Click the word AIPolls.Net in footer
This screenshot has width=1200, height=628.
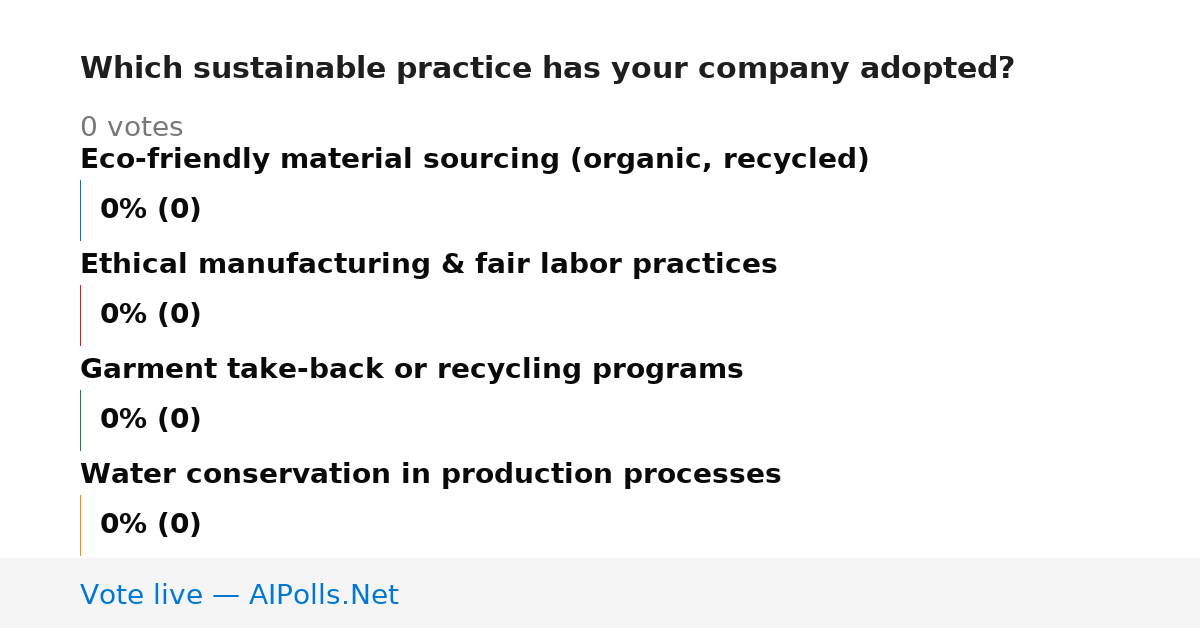[323, 596]
